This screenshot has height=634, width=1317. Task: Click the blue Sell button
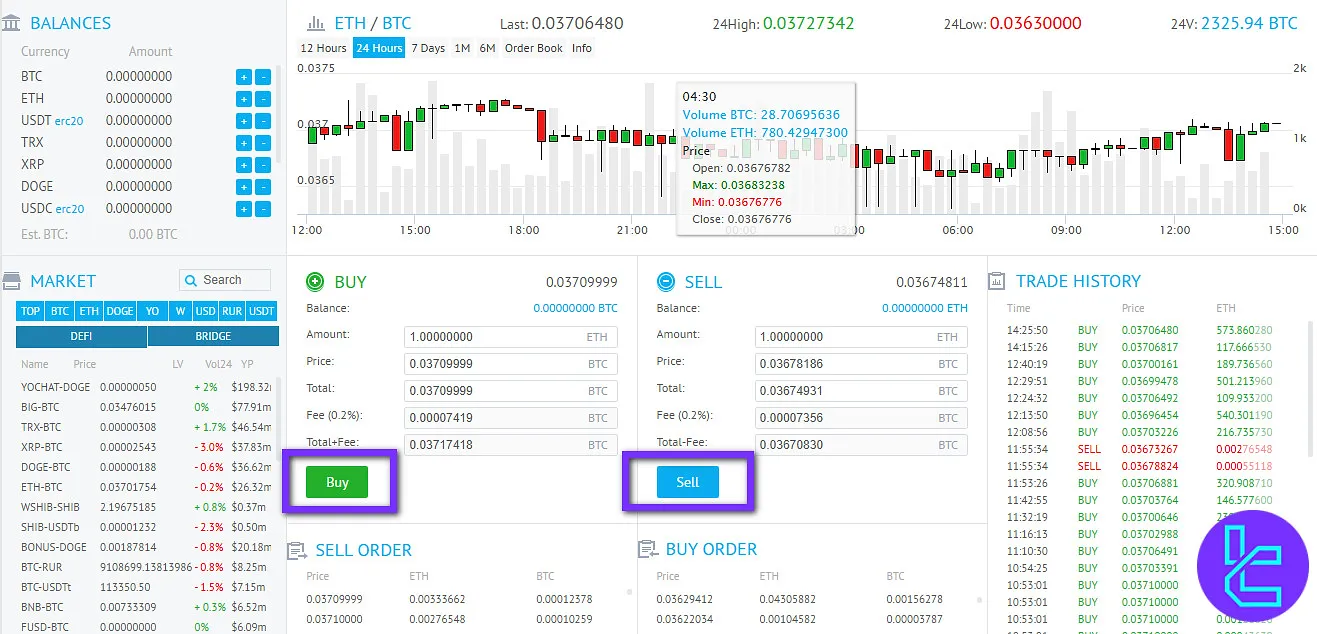[688, 482]
